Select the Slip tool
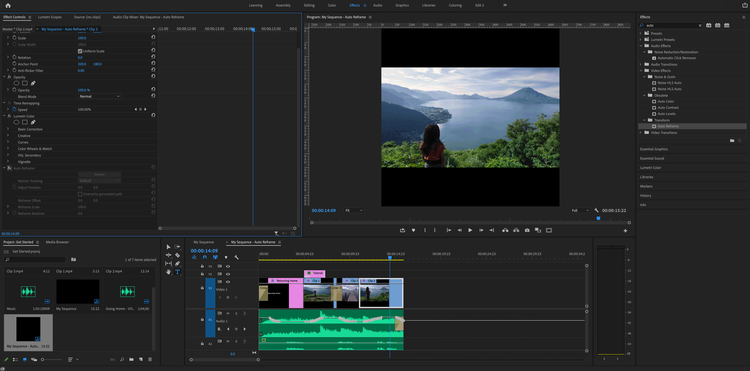 [x=168, y=263]
